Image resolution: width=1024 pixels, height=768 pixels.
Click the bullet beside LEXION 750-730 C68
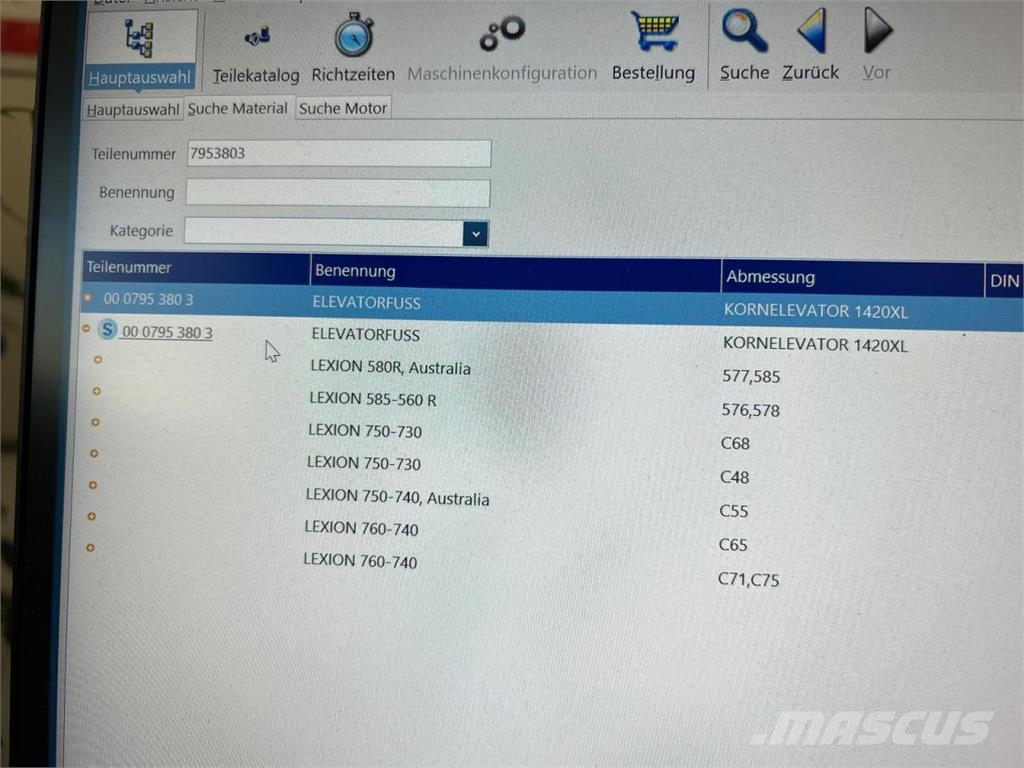95,423
